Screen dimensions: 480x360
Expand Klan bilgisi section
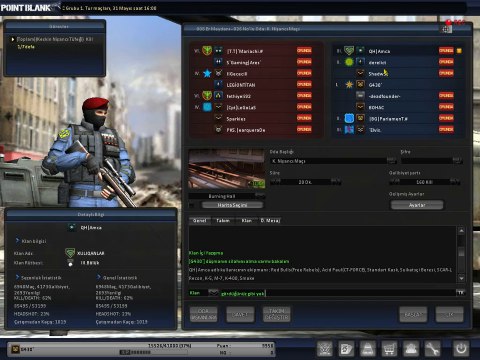coord(17,240)
